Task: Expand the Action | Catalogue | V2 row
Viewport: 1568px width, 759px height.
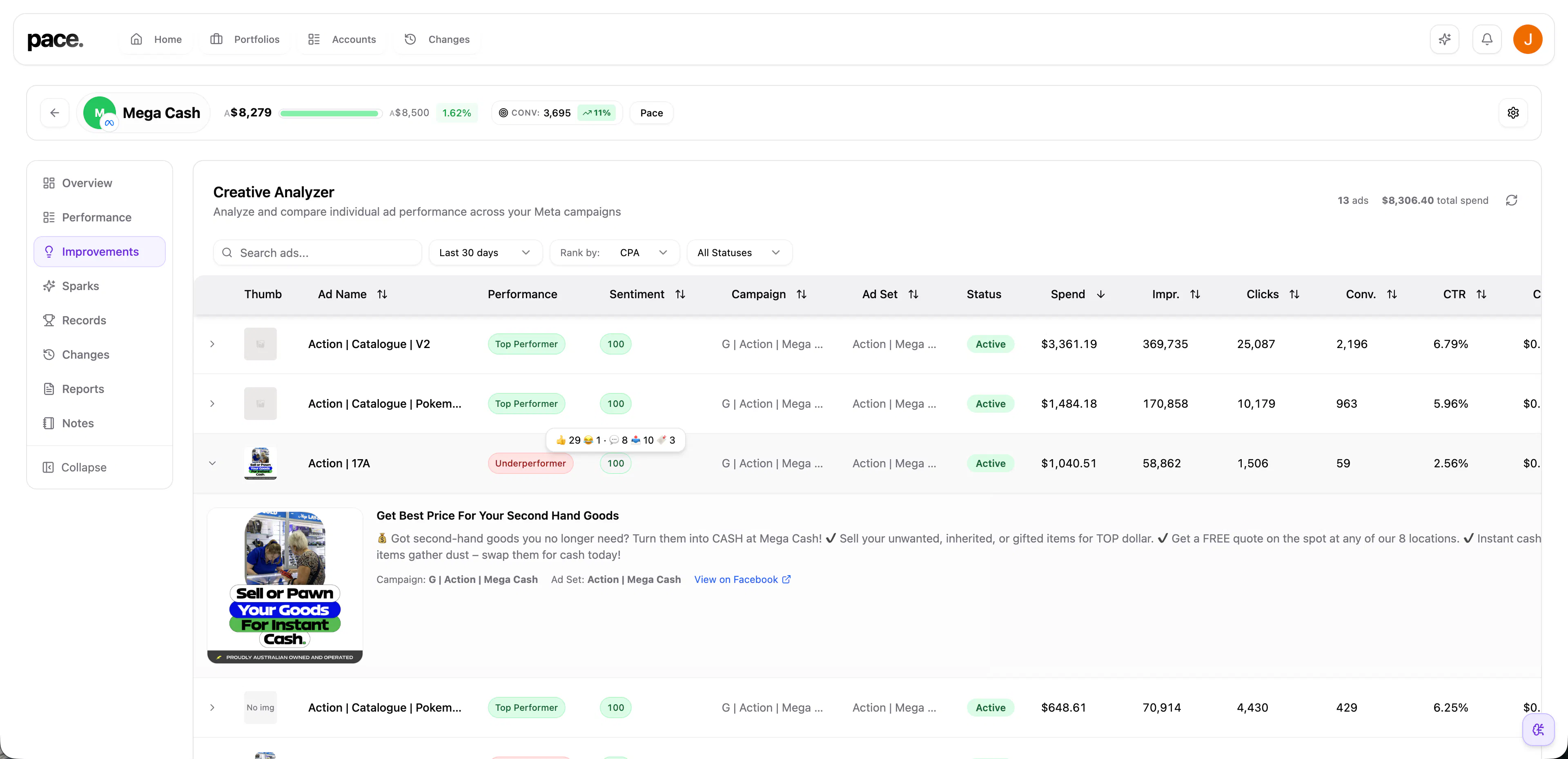Action: (212, 344)
